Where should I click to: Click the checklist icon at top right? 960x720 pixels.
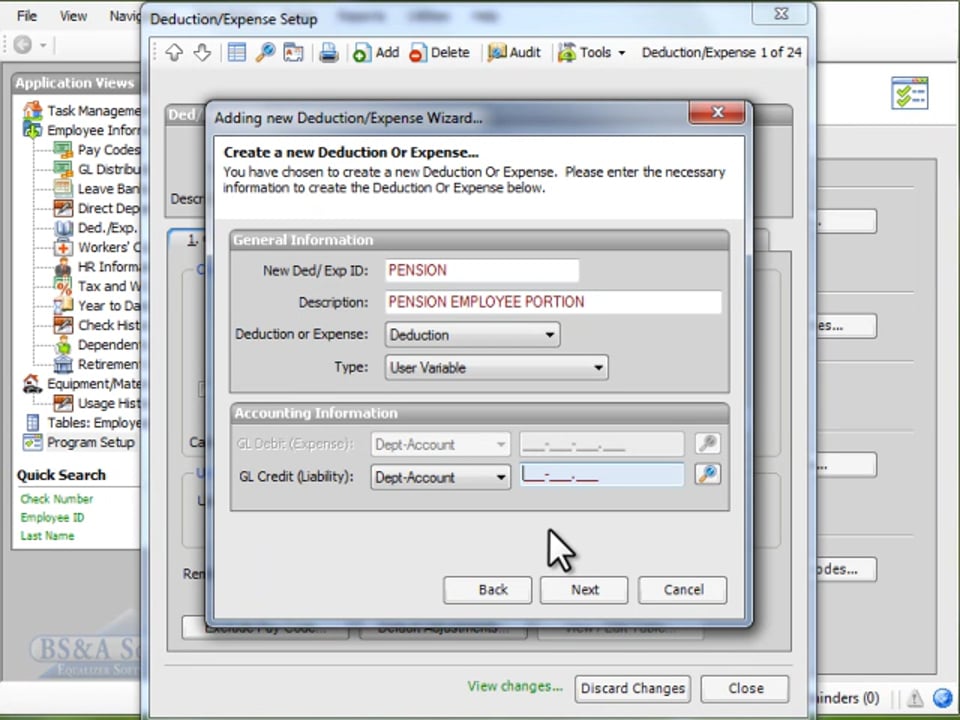coord(910,93)
